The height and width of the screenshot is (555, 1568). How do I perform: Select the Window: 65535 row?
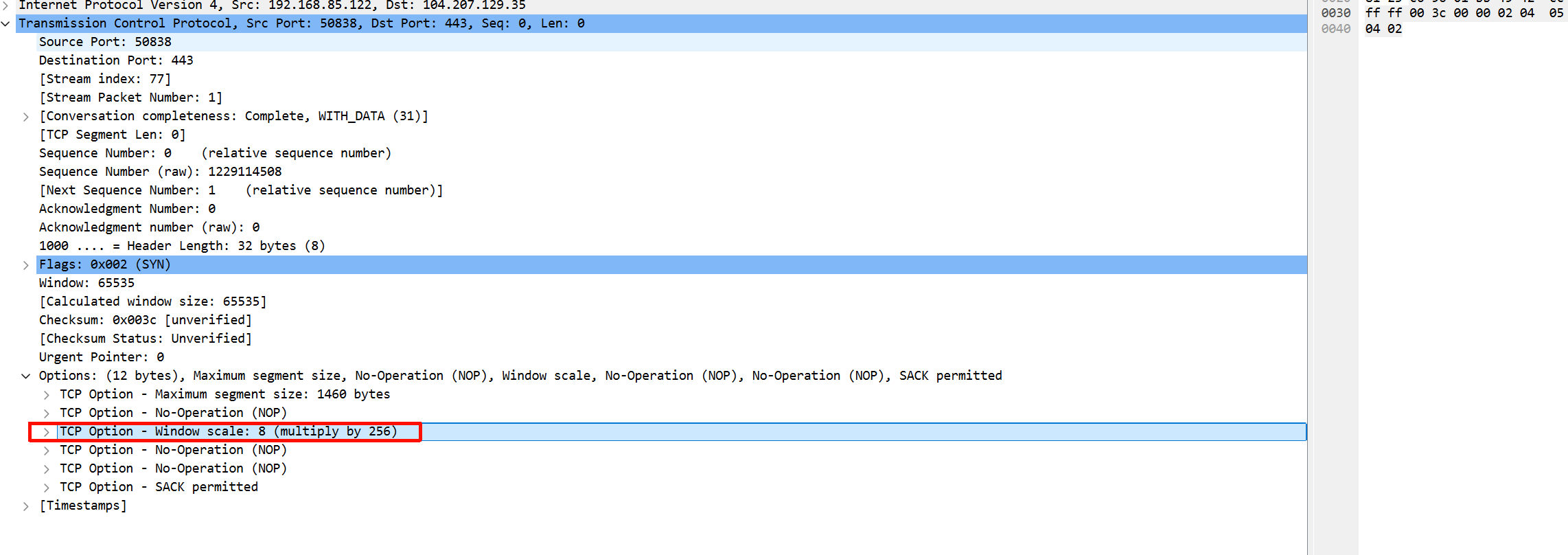coord(671,283)
